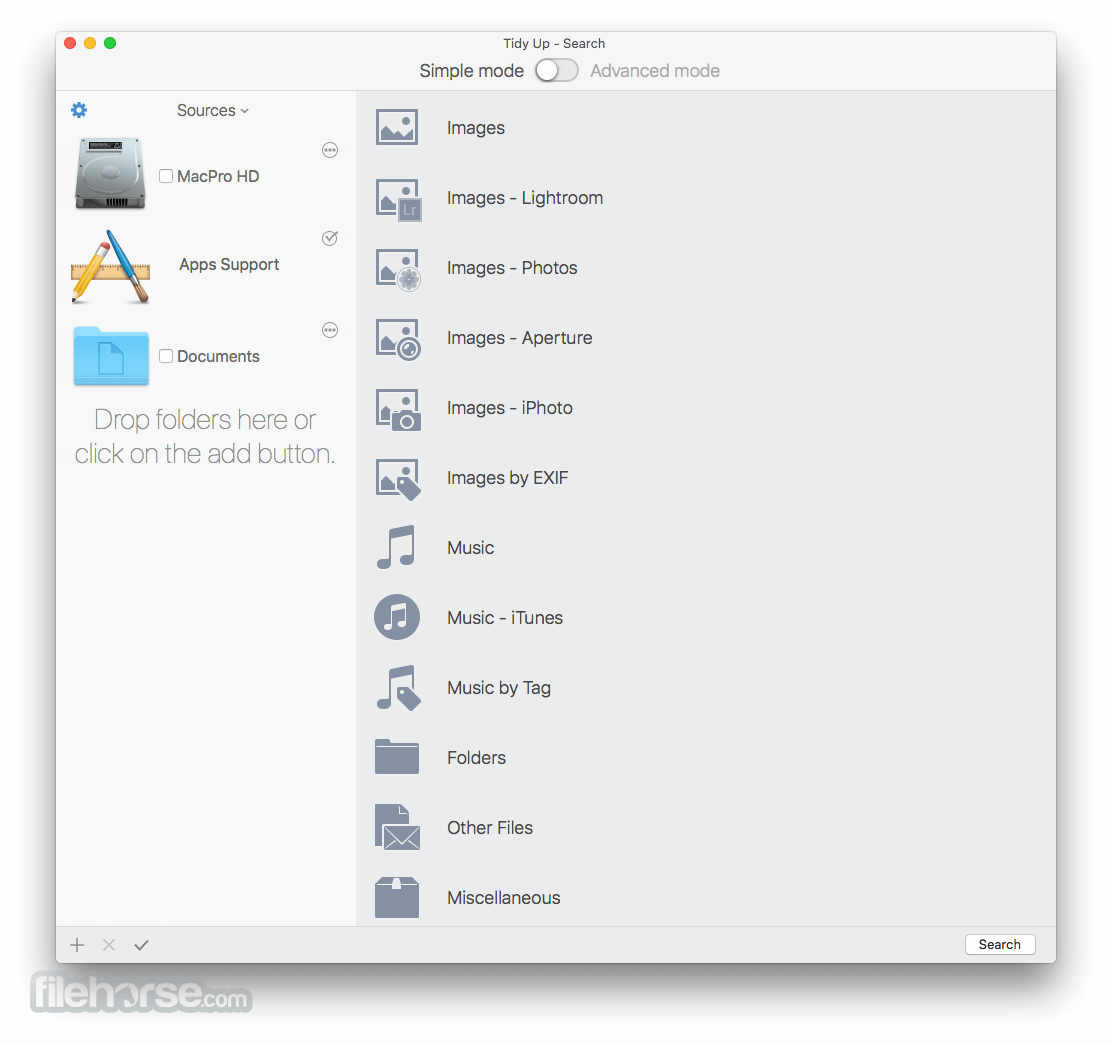Select the Music - iTunes label

505,618
